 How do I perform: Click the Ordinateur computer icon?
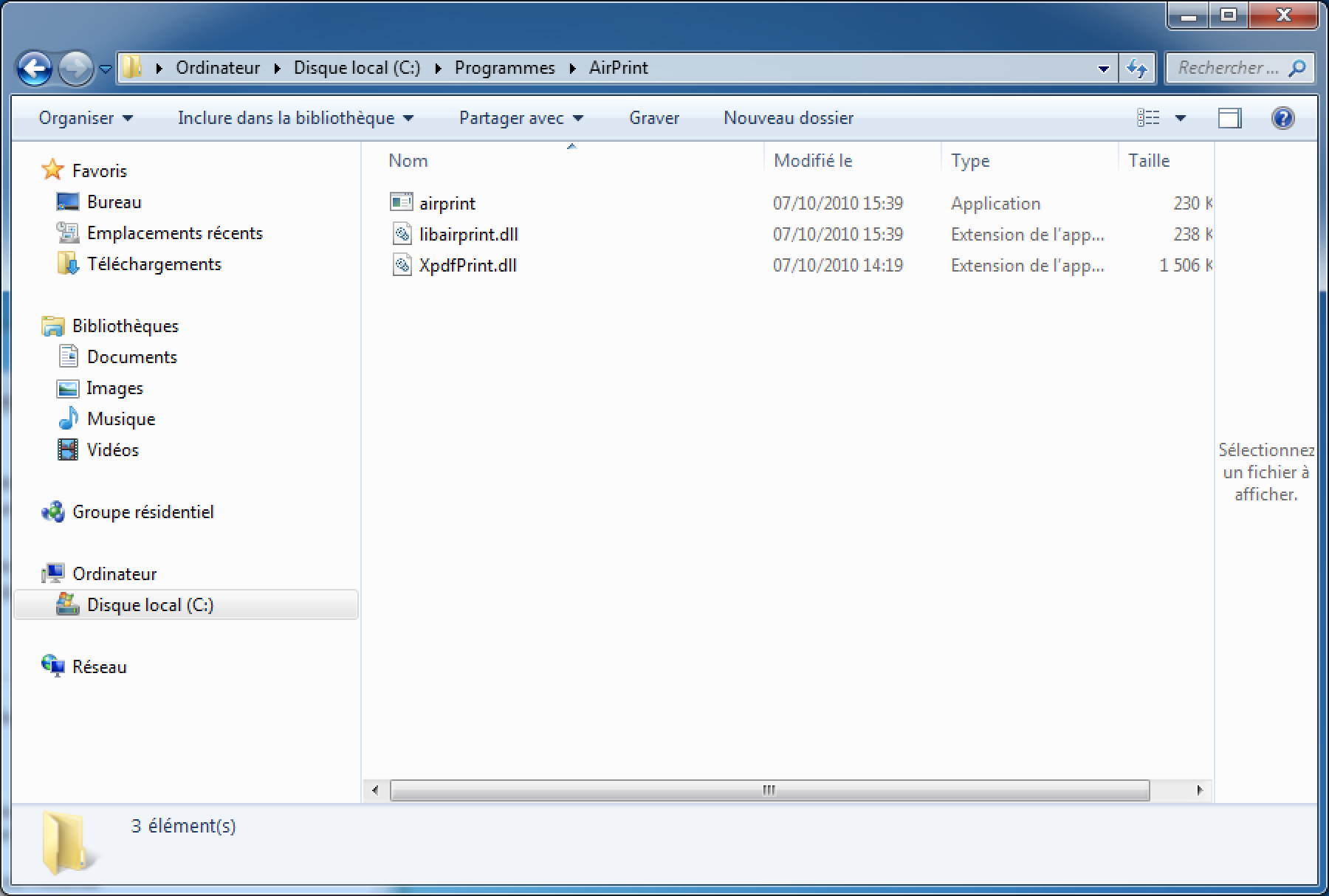53,573
